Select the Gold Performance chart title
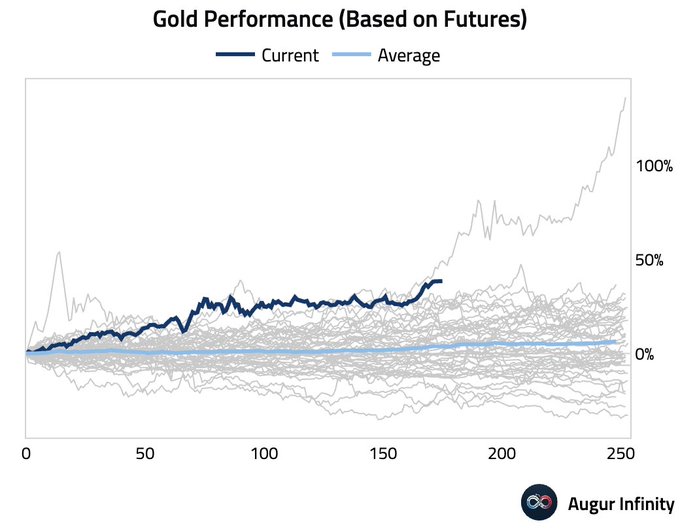 click(x=340, y=20)
